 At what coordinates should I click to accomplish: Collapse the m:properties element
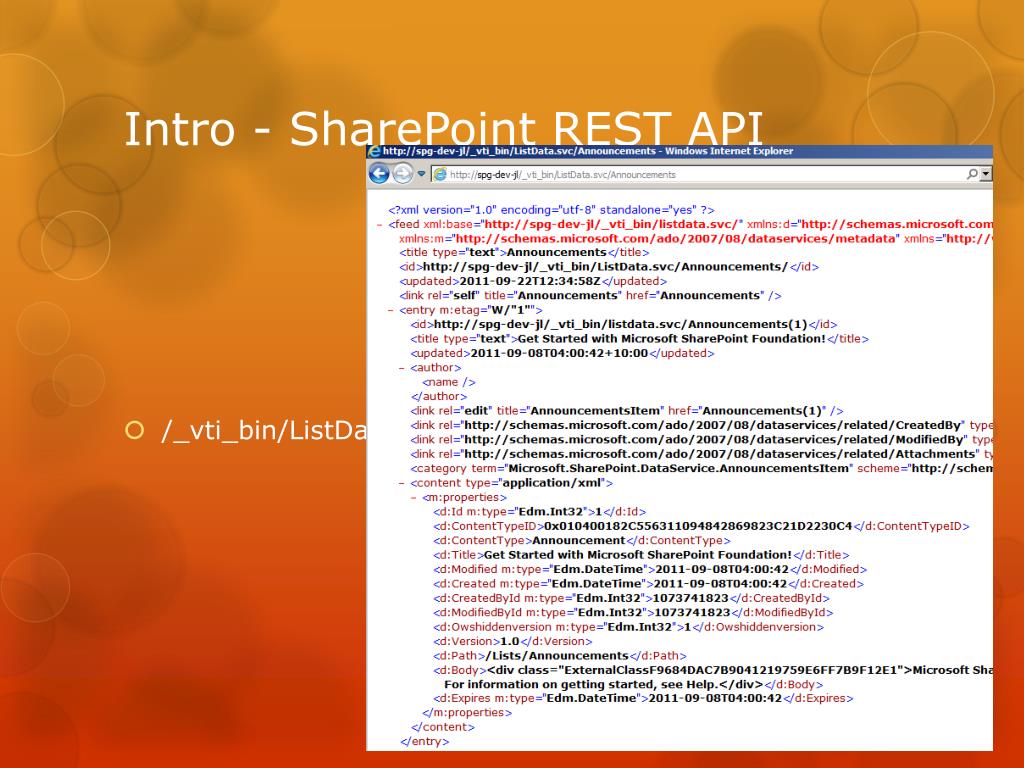coord(413,498)
